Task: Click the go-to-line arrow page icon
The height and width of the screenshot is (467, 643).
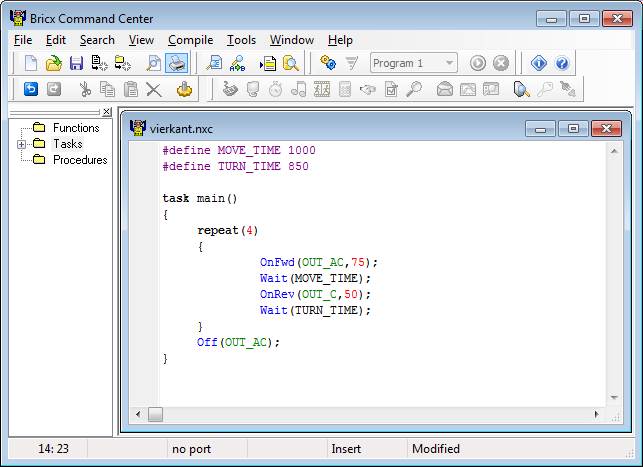Action: [x=268, y=64]
